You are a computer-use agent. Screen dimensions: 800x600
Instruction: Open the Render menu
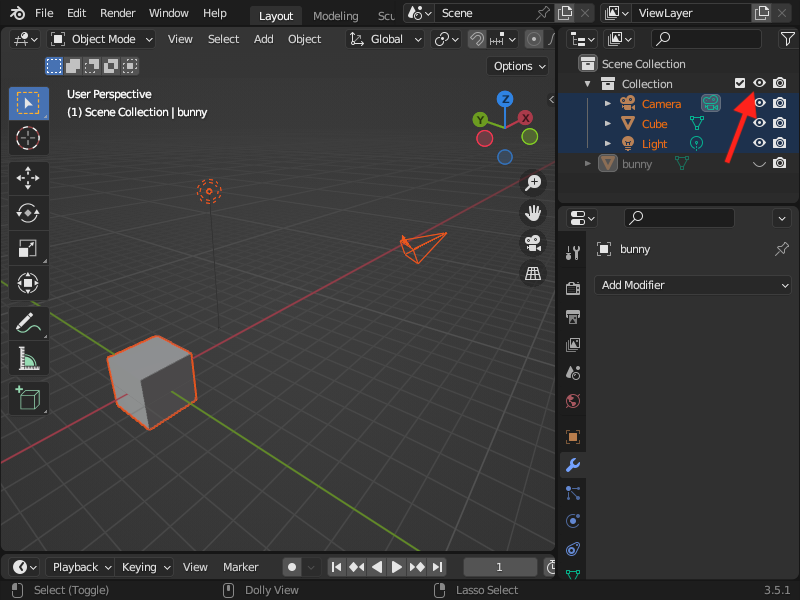click(117, 13)
